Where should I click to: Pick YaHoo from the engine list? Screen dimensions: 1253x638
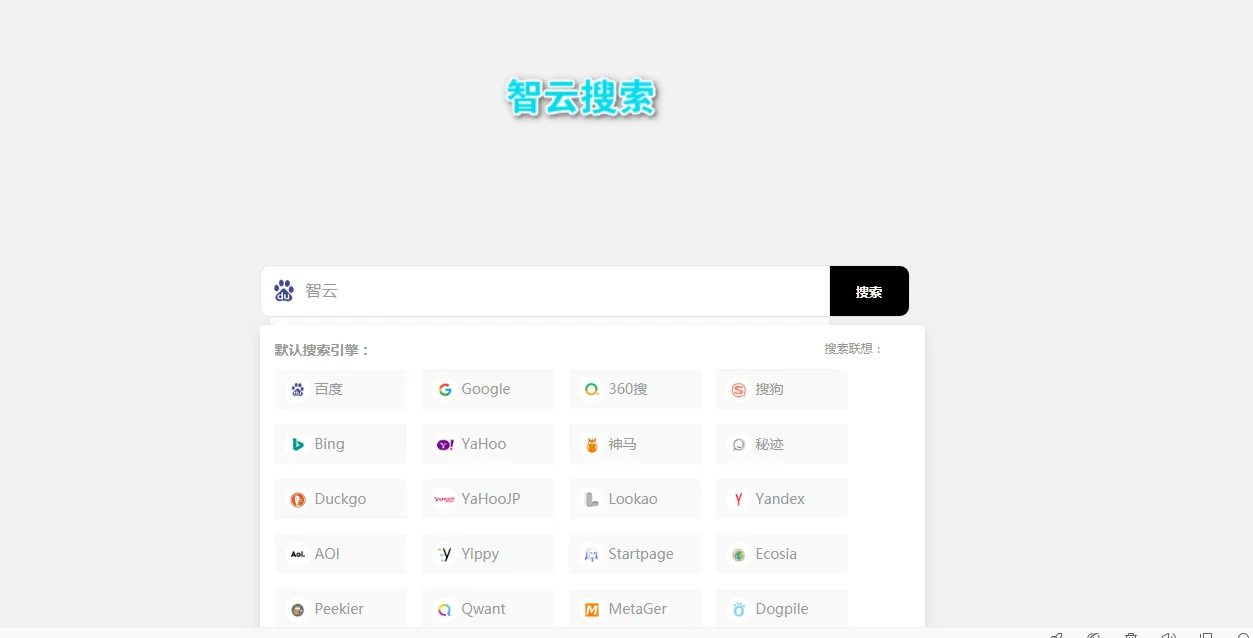pos(488,444)
